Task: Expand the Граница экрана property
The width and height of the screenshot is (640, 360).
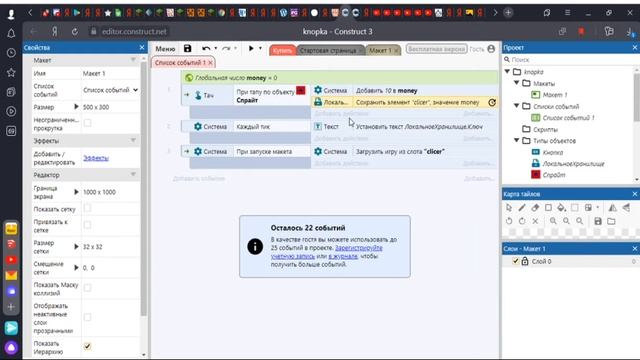Action: click(76, 192)
